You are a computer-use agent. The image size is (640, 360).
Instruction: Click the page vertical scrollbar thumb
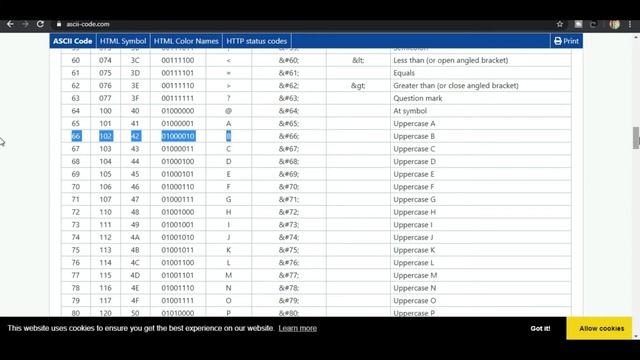(x=636, y=138)
